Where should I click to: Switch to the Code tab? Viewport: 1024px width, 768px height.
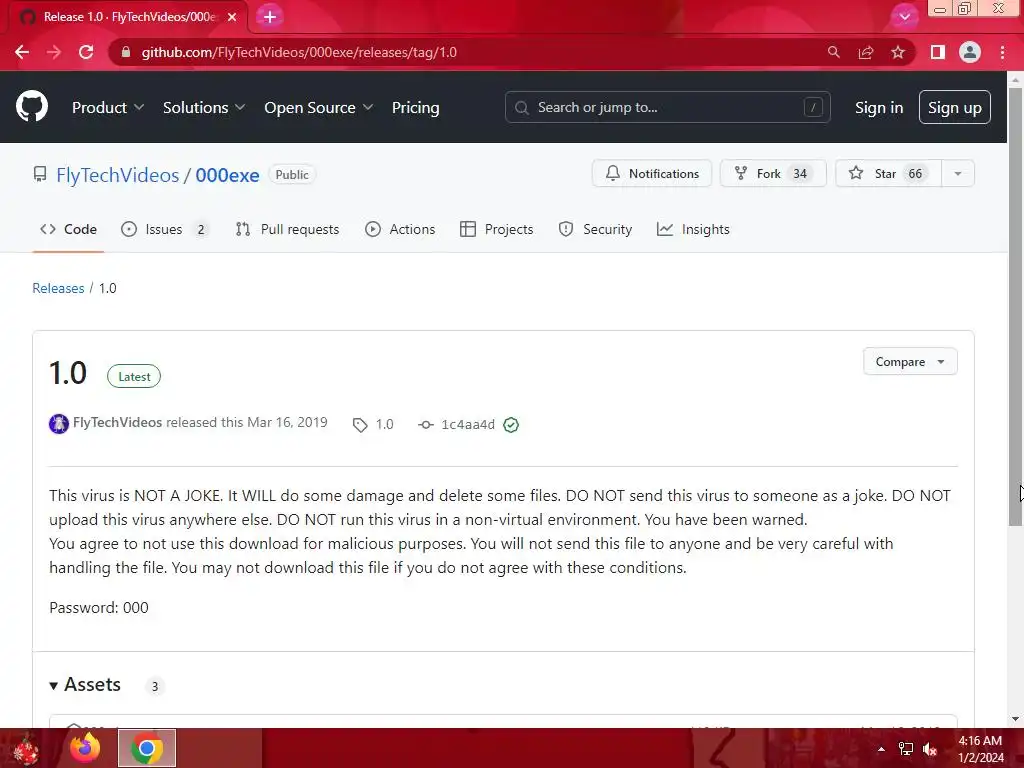[x=69, y=229]
